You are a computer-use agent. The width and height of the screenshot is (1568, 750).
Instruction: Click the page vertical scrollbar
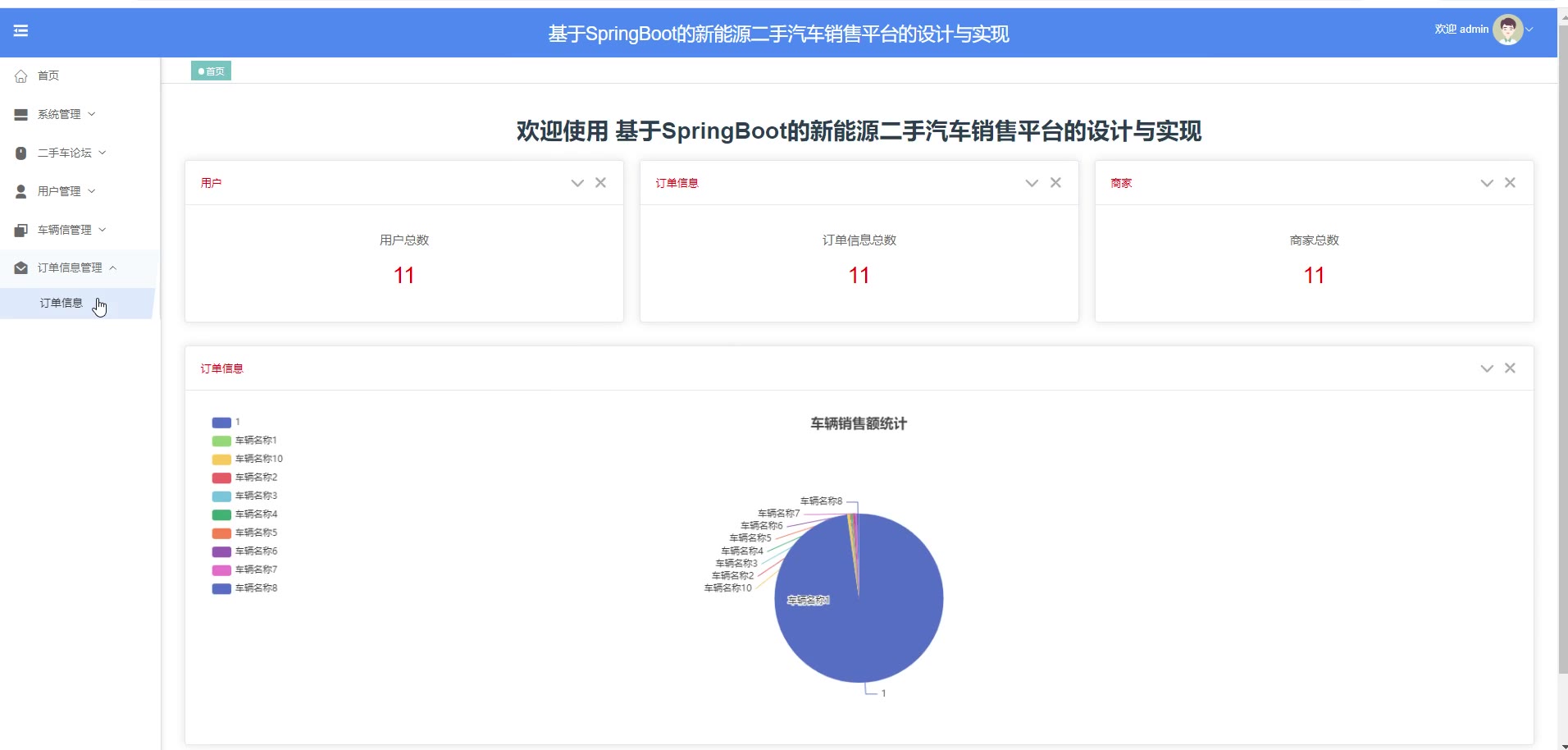[1563, 350]
